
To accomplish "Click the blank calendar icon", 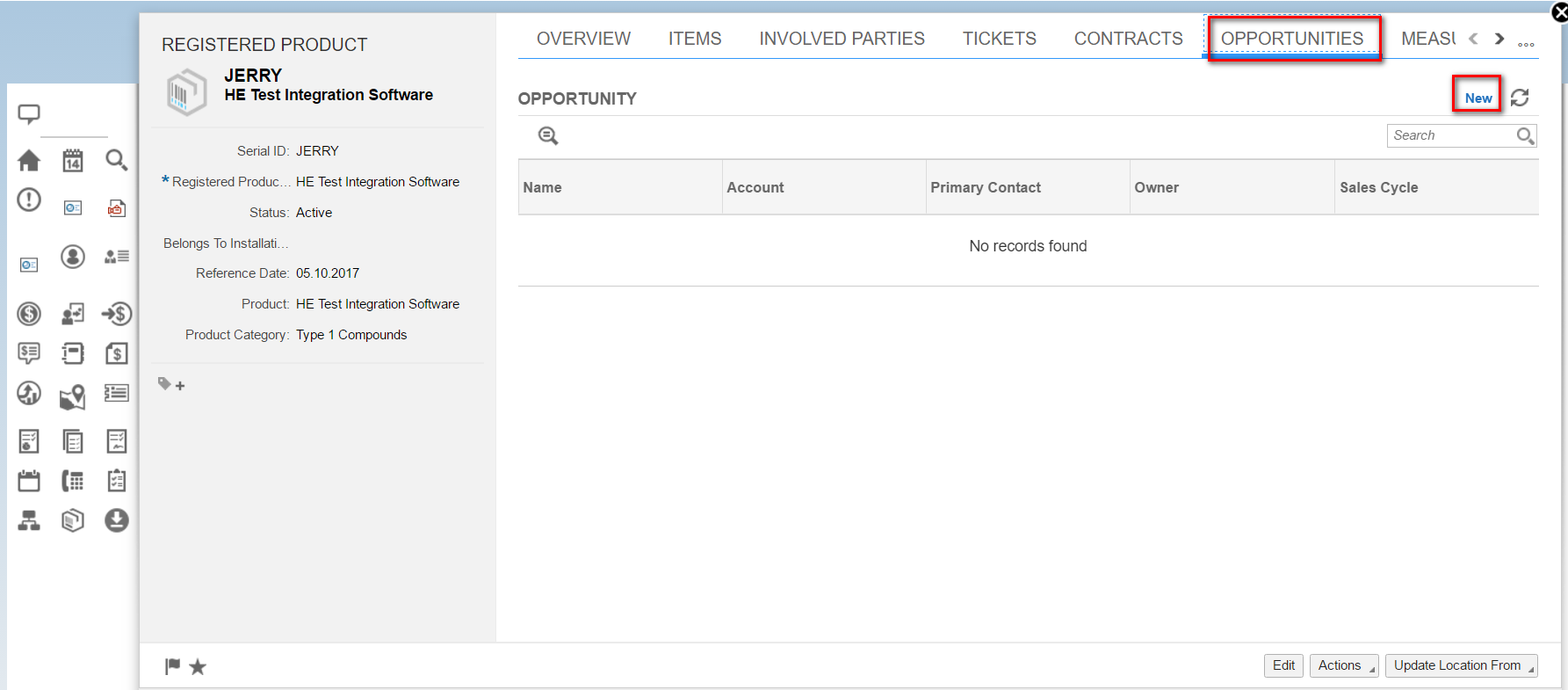I will point(29,481).
